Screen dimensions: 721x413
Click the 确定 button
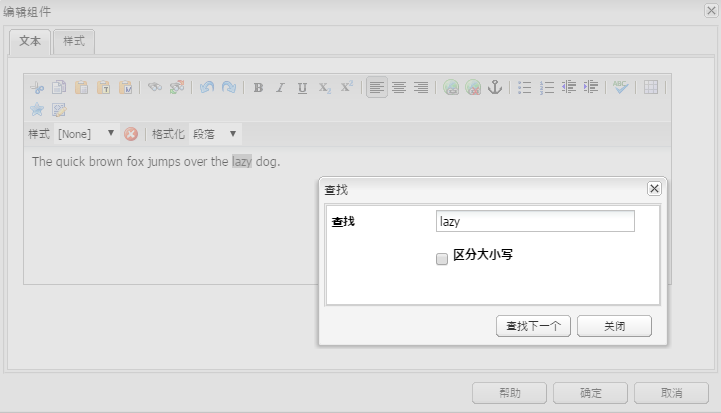(x=590, y=393)
